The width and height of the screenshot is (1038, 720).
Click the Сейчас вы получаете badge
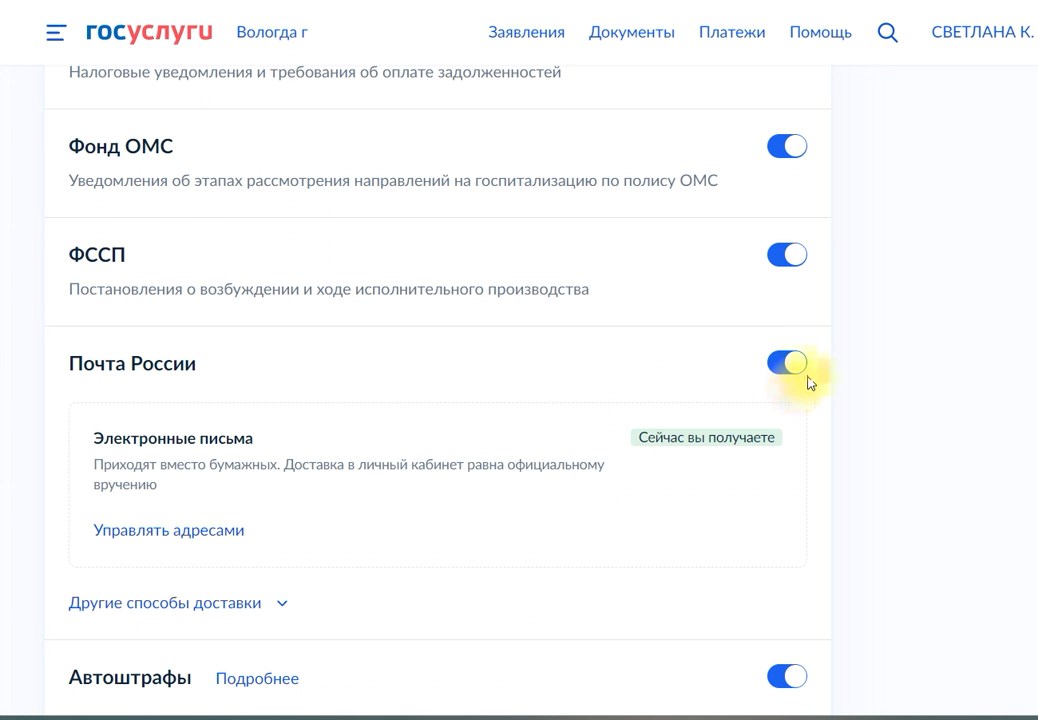click(706, 437)
